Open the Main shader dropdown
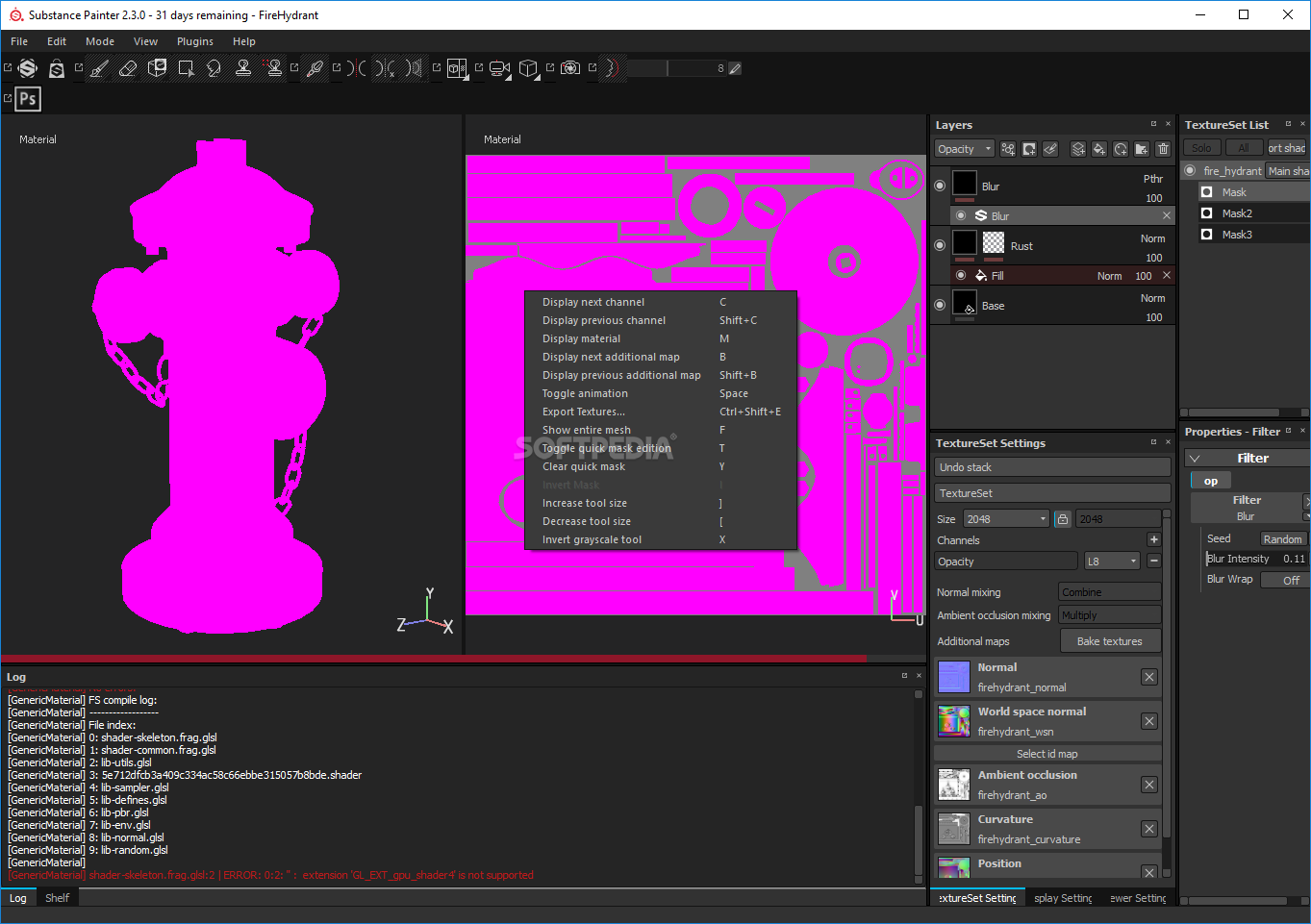Image resolution: width=1311 pixels, height=924 pixels. click(1287, 171)
